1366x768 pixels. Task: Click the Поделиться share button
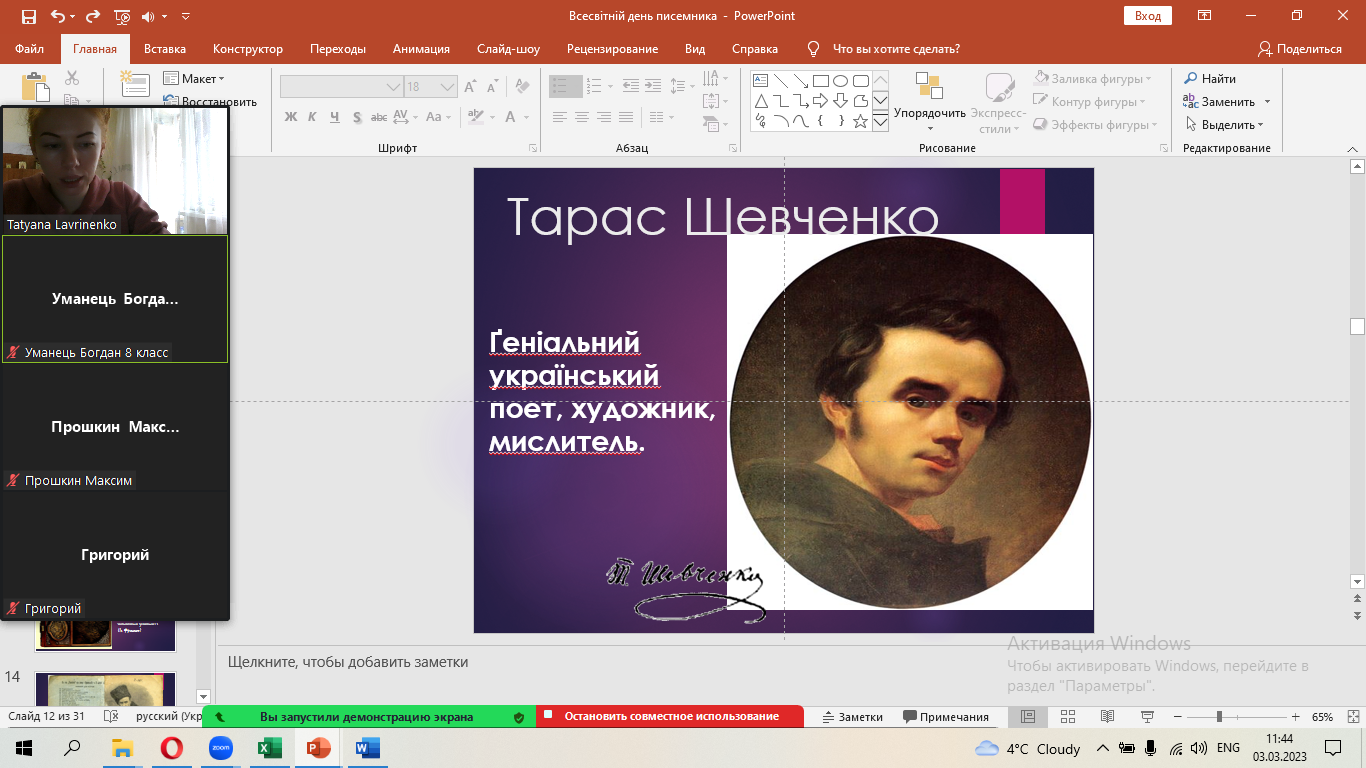click(1300, 49)
